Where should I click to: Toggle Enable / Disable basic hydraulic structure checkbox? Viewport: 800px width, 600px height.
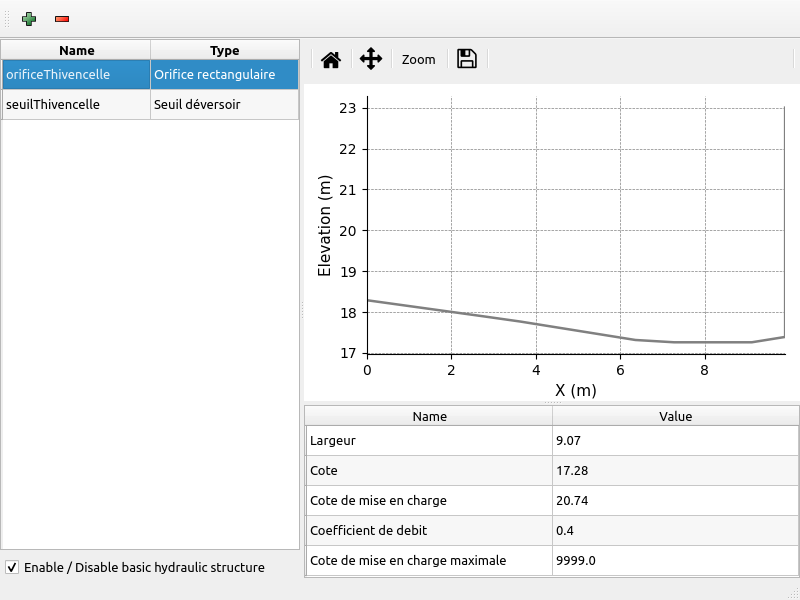coord(12,567)
